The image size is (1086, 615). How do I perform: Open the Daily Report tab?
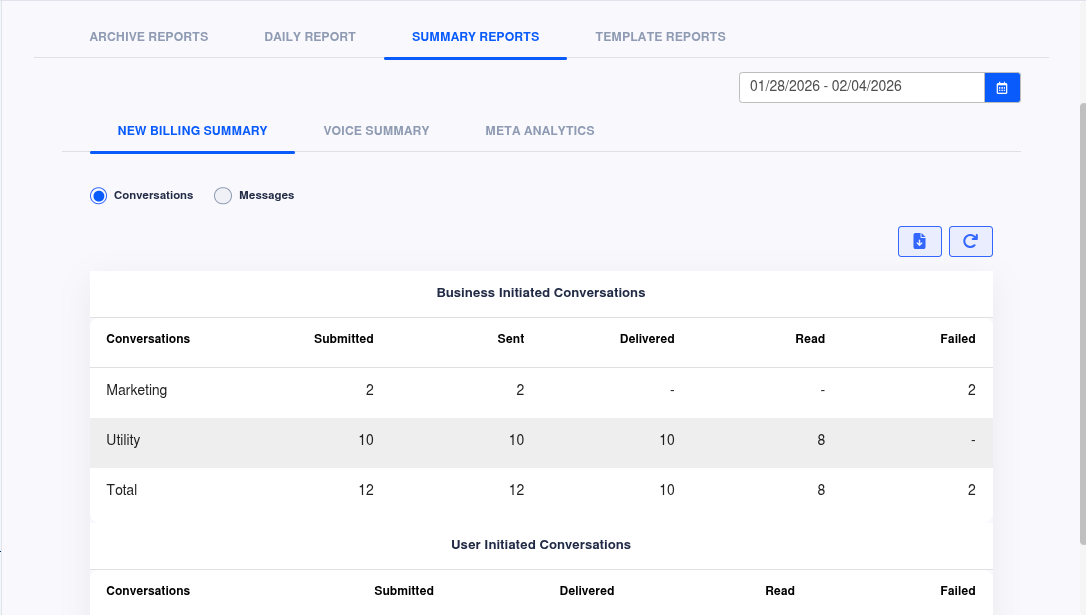coord(310,37)
